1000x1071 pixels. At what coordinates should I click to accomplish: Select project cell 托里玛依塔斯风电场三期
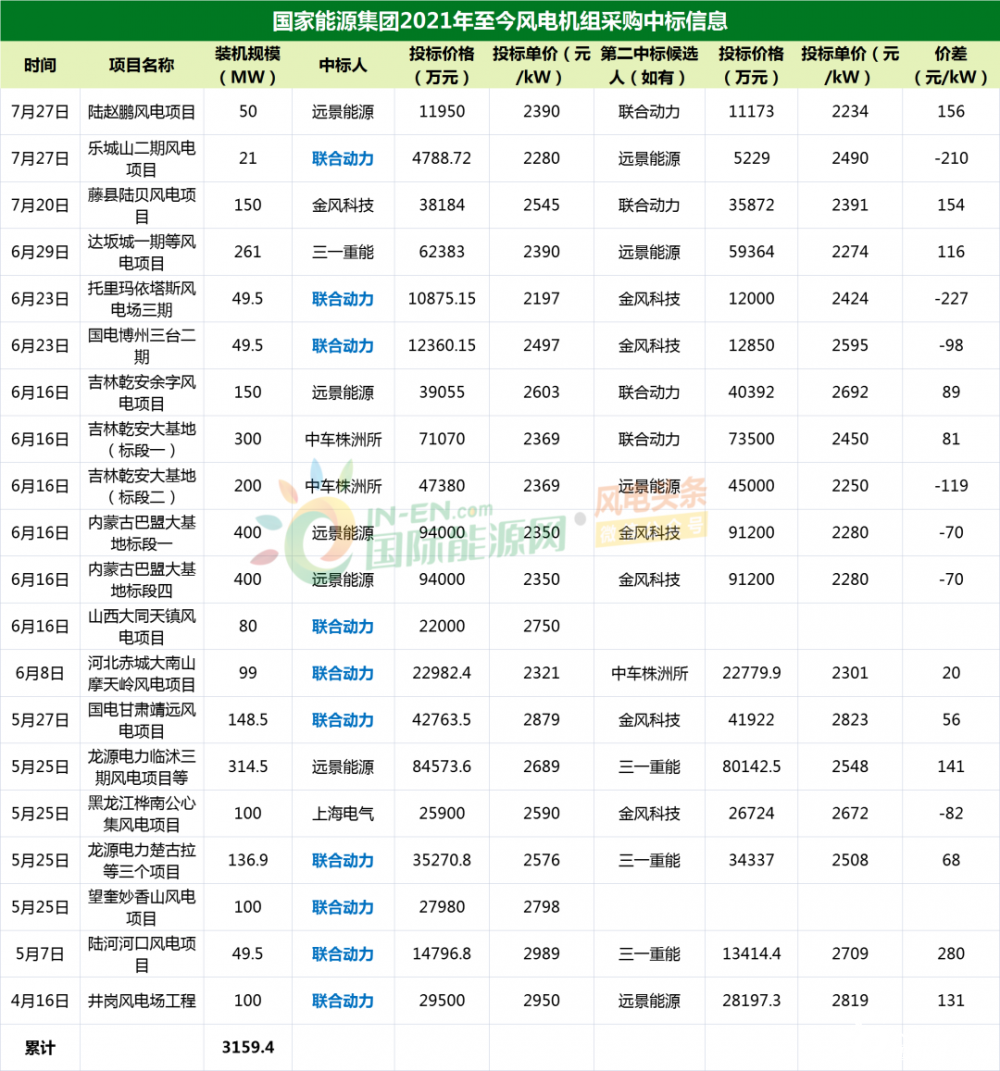click(x=141, y=299)
